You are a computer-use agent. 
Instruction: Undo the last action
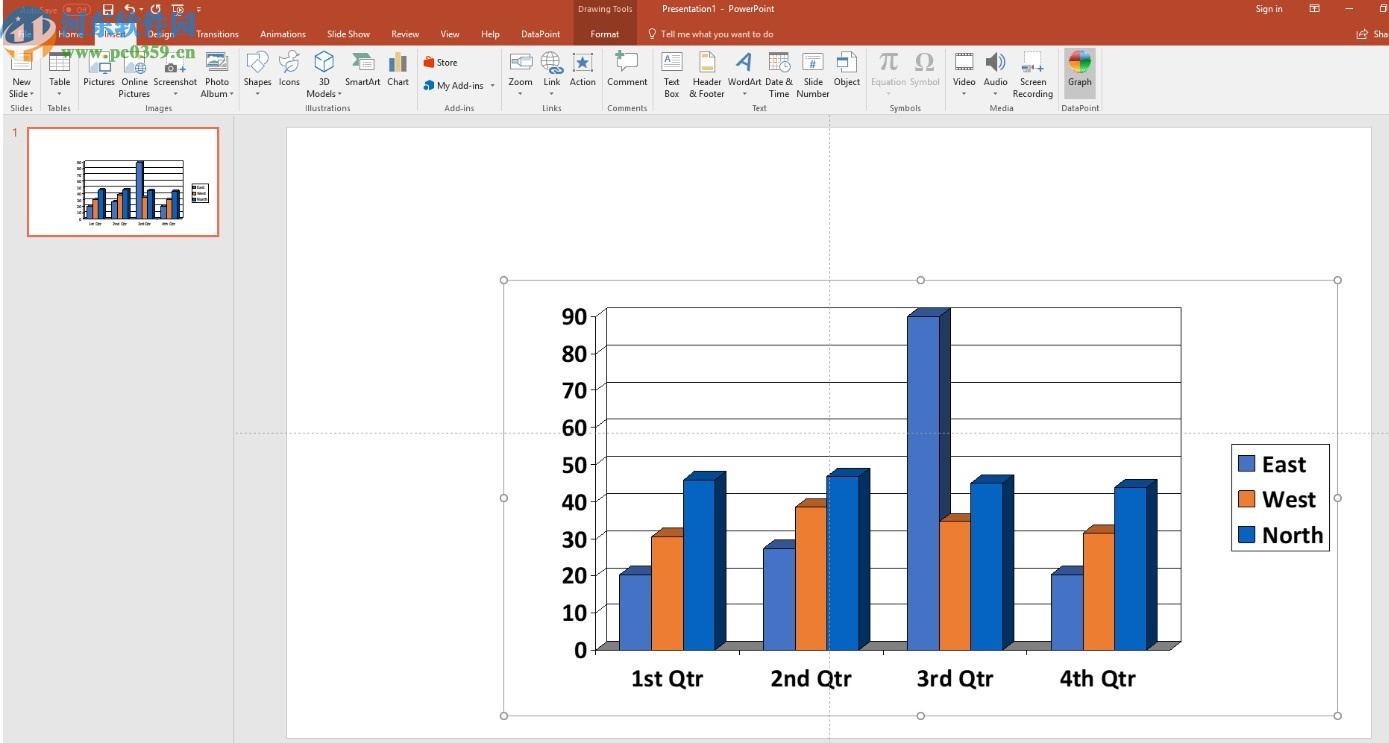129,9
